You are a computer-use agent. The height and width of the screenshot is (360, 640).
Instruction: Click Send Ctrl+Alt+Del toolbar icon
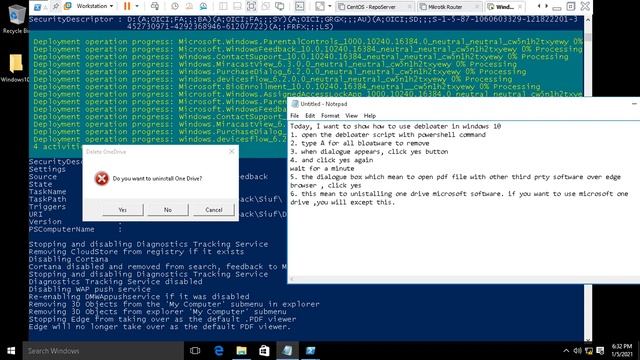[x=155, y=6]
